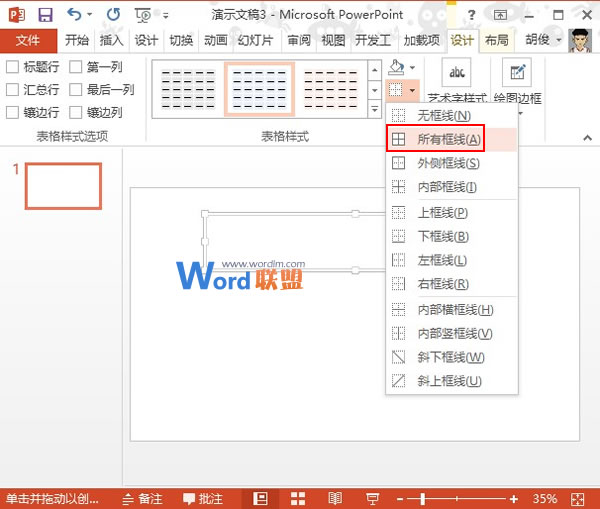Click the Shading paint bucket icon
The width and height of the screenshot is (600, 509).
coord(396,67)
